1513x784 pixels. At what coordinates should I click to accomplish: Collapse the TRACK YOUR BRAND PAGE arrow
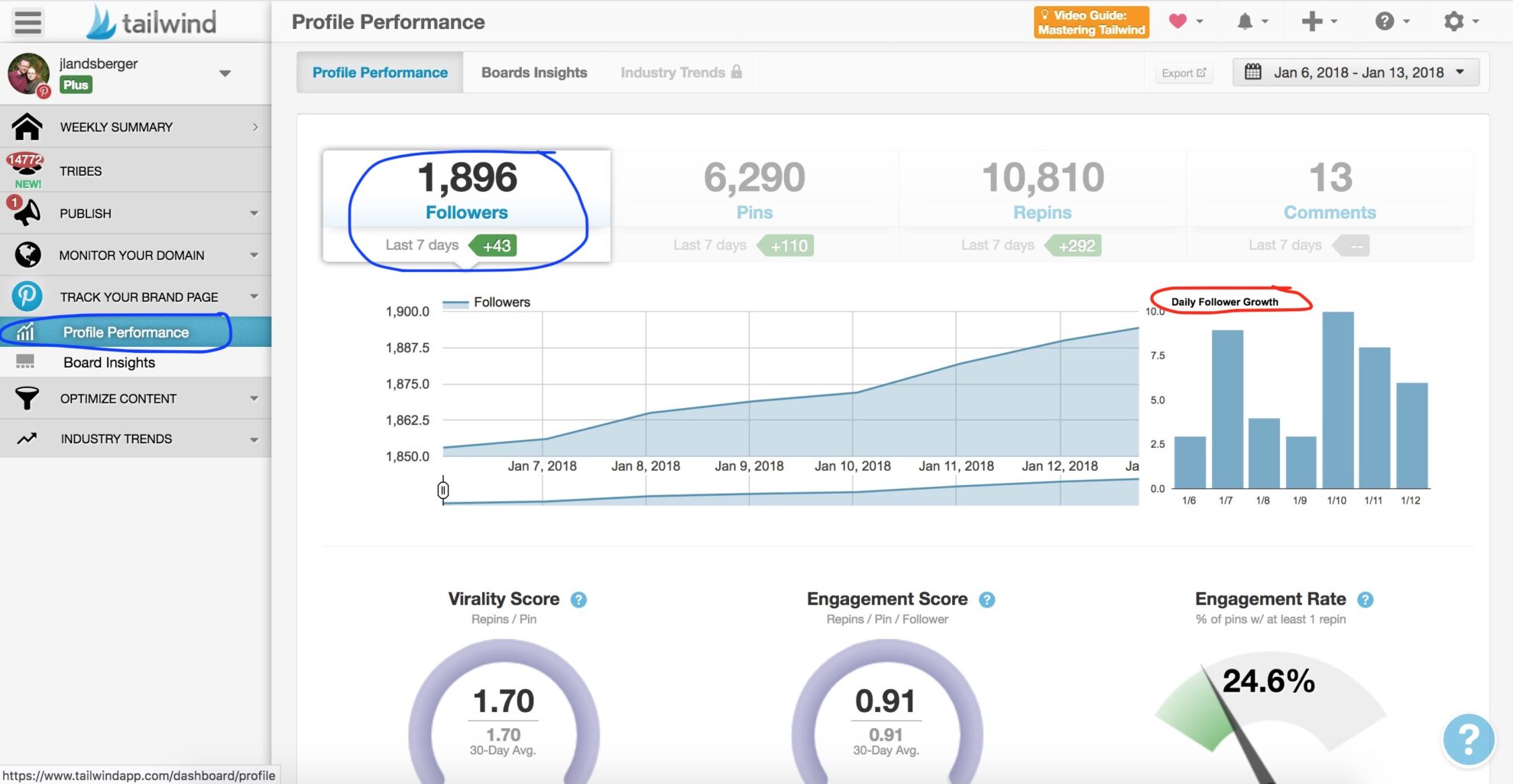click(x=254, y=296)
